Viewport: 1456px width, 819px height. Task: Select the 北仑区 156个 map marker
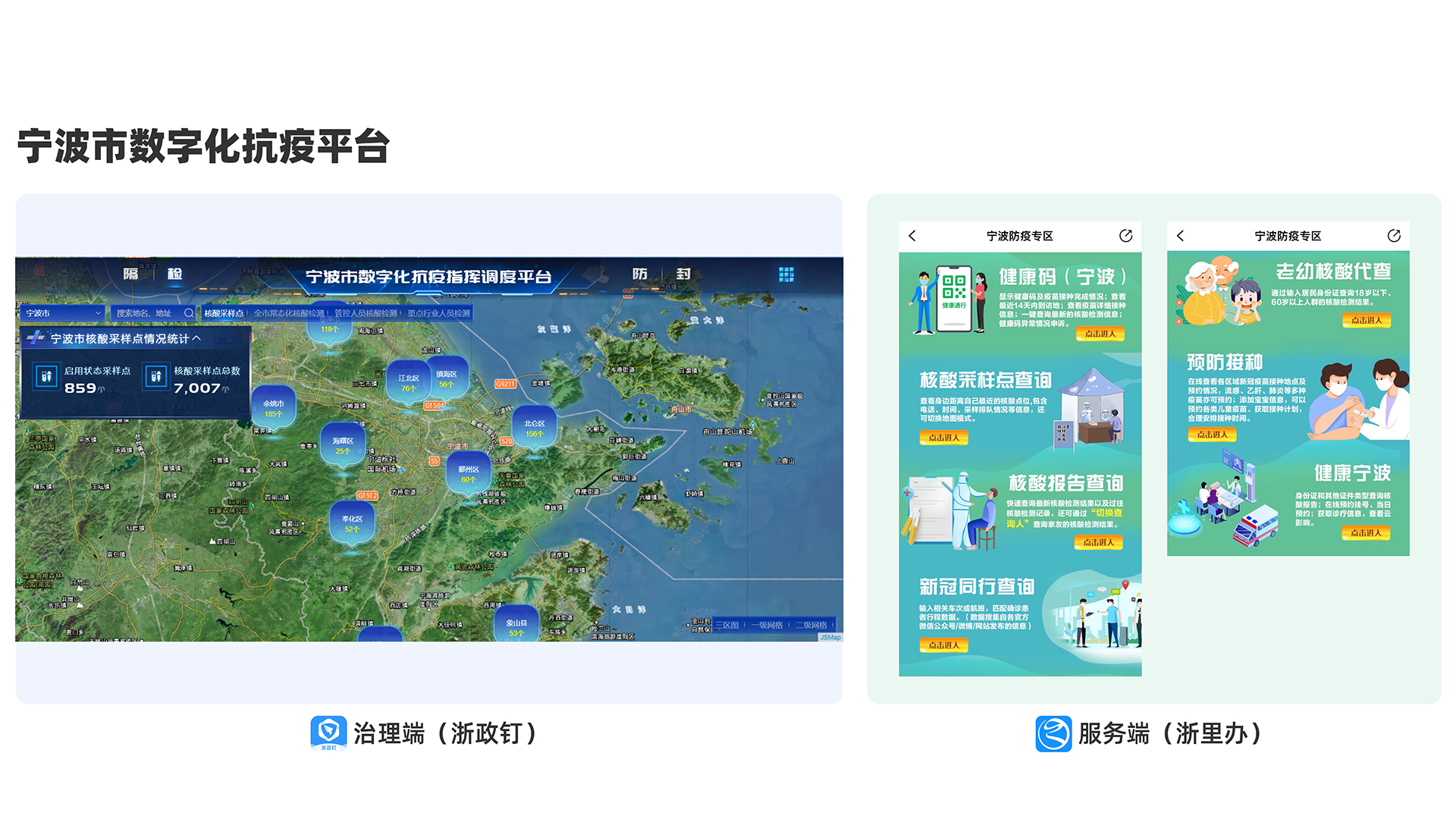coord(534,428)
